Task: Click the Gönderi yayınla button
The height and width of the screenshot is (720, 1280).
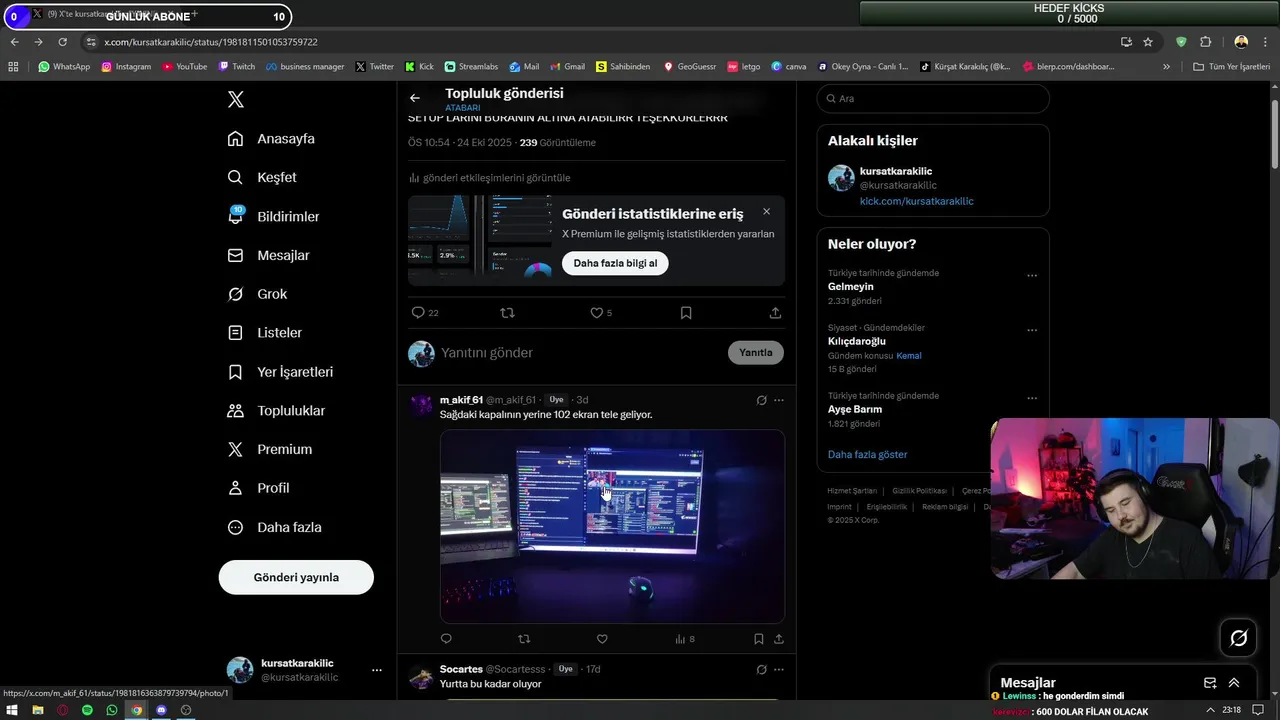Action: (296, 577)
